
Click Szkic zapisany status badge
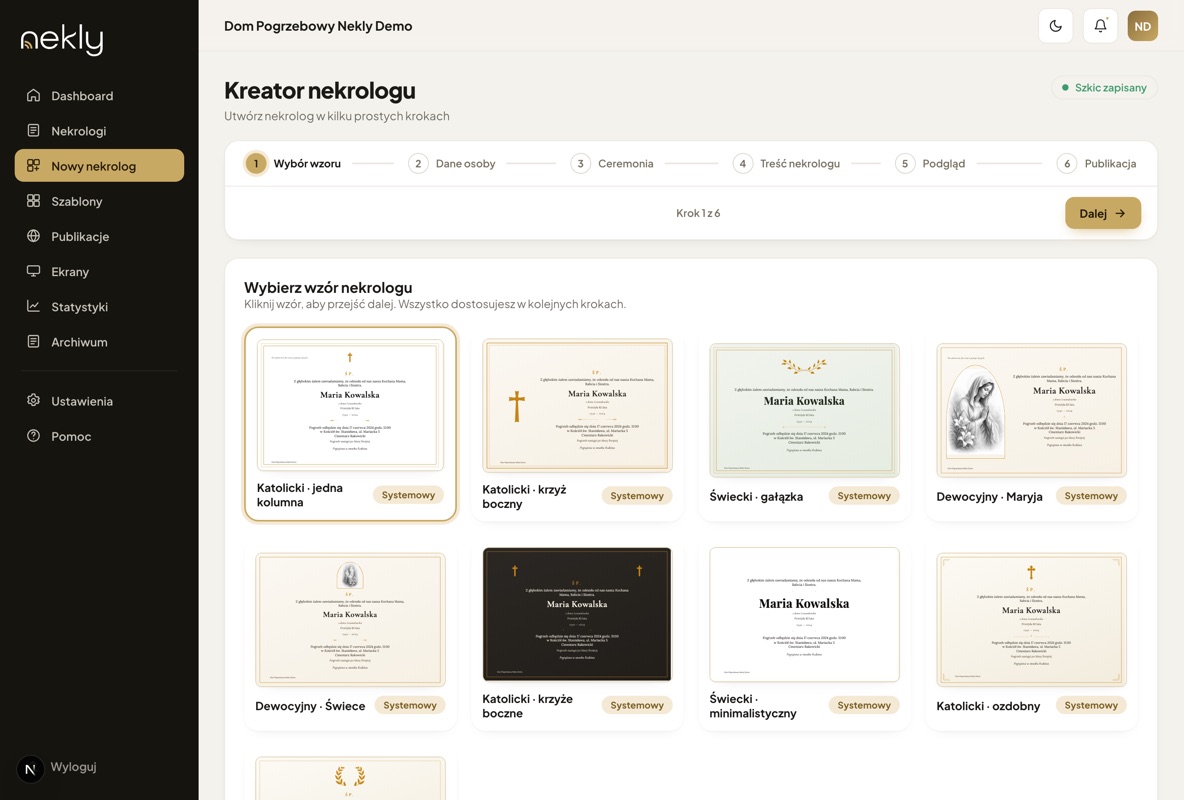pos(1104,88)
